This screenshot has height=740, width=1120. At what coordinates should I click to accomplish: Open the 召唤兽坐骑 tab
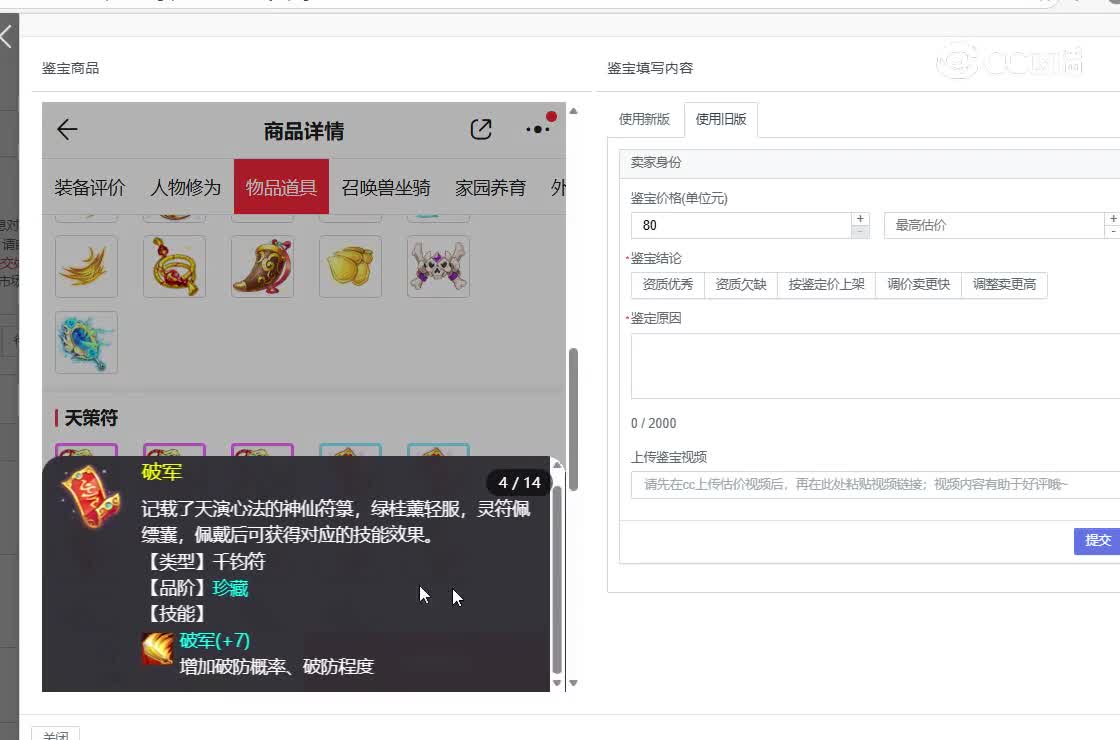pos(386,187)
